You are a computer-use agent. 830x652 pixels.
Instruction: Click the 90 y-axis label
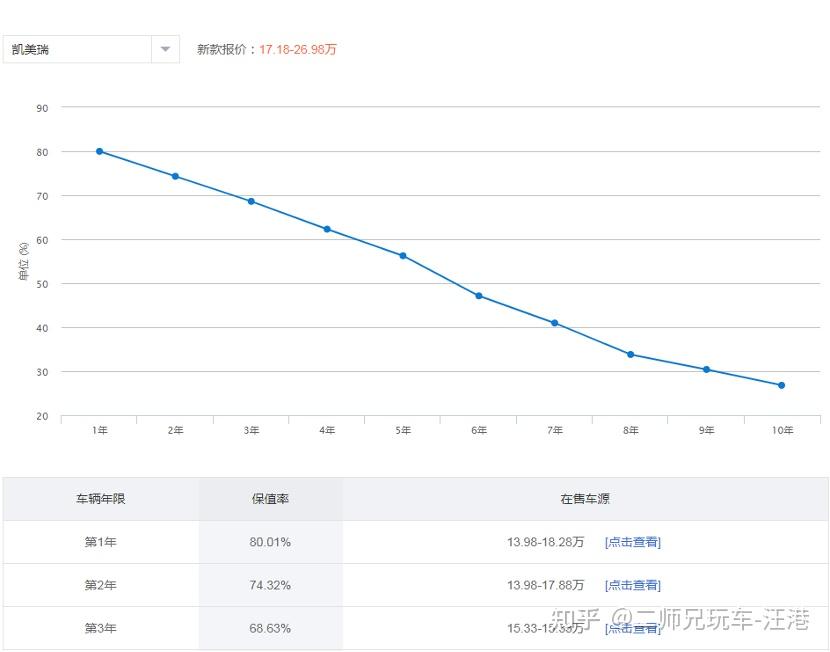tap(42, 108)
